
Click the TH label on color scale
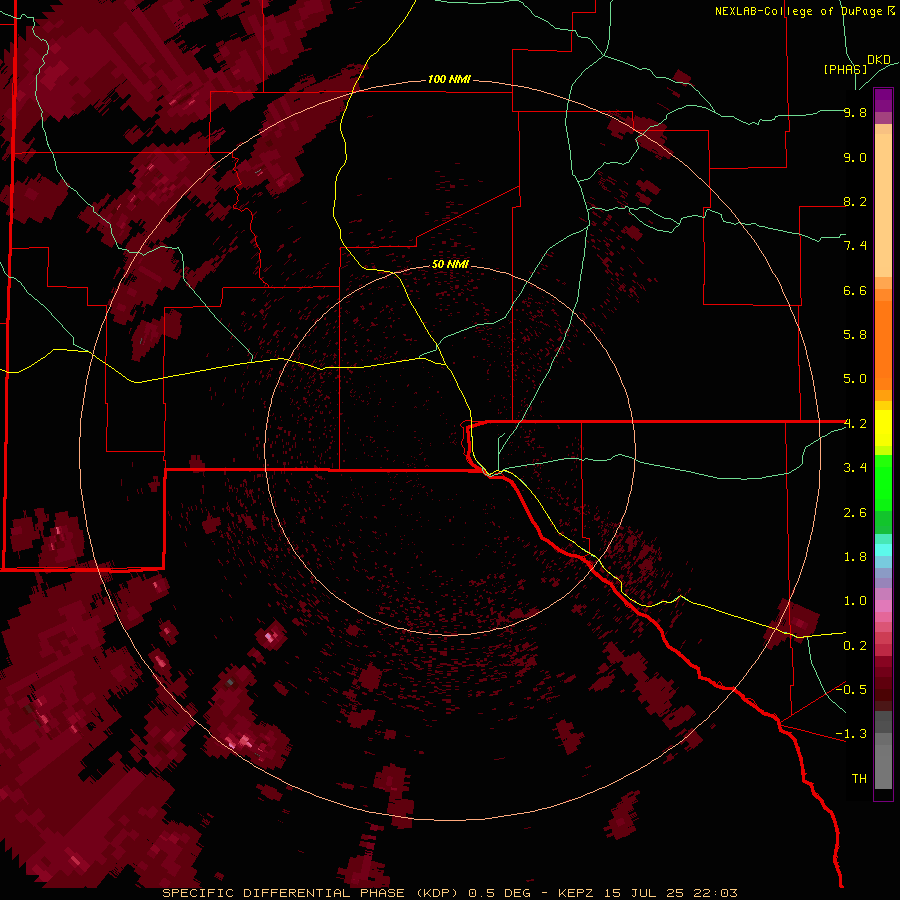(859, 779)
